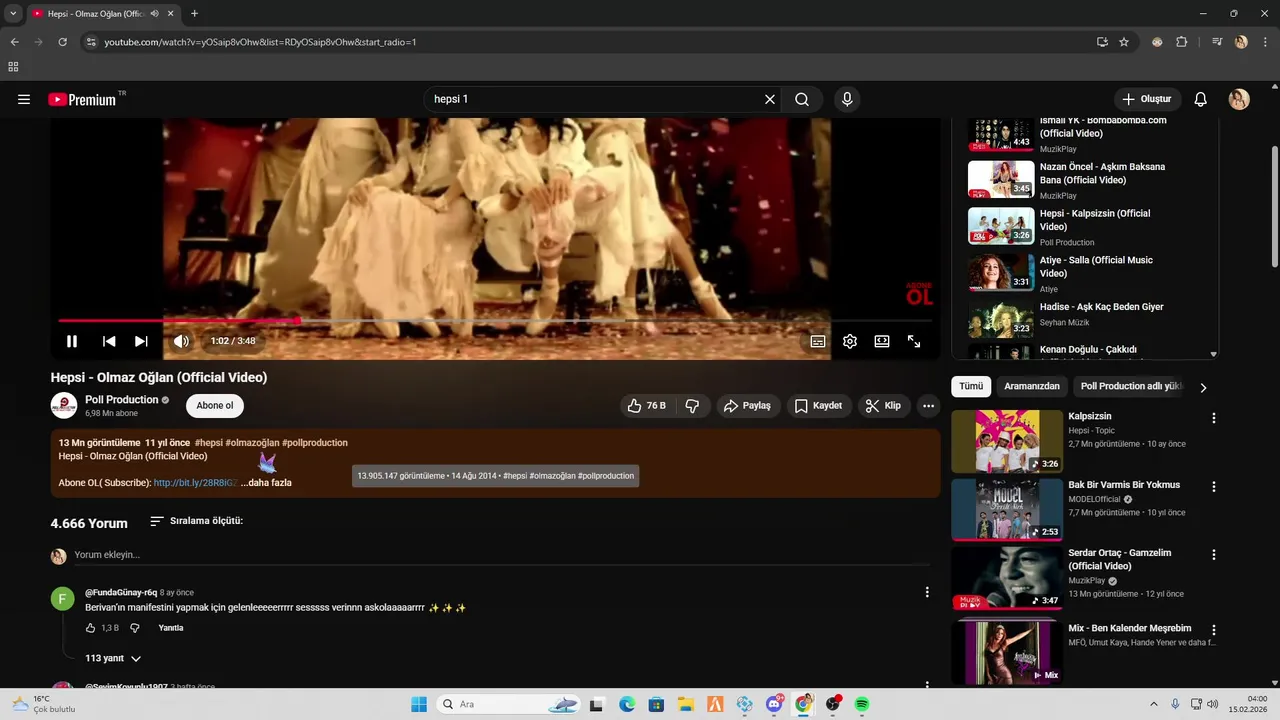
Task: Like FundaGünay's comment
Action: click(91, 628)
